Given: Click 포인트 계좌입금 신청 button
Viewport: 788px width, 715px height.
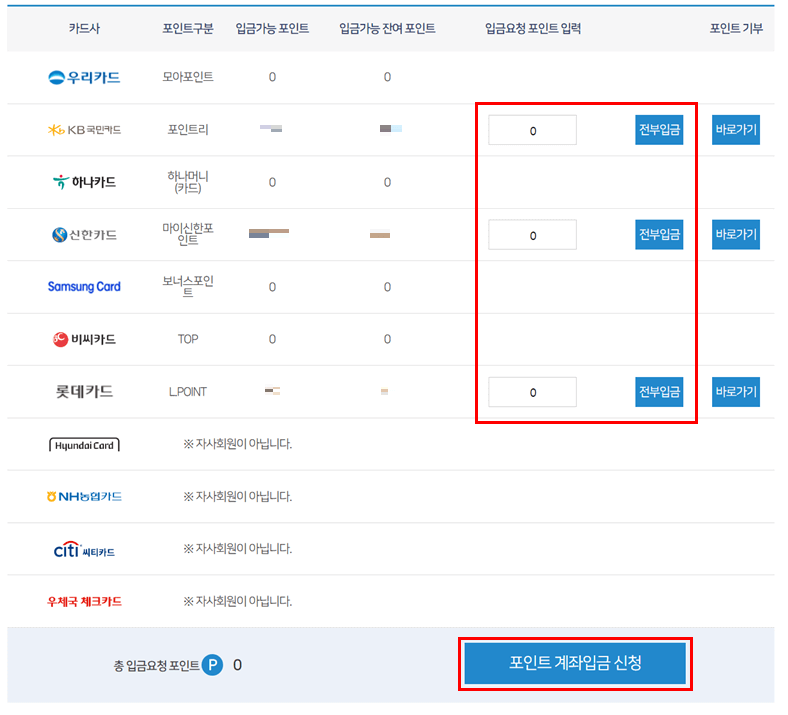Looking at the screenshot, I should pos(575,663).
